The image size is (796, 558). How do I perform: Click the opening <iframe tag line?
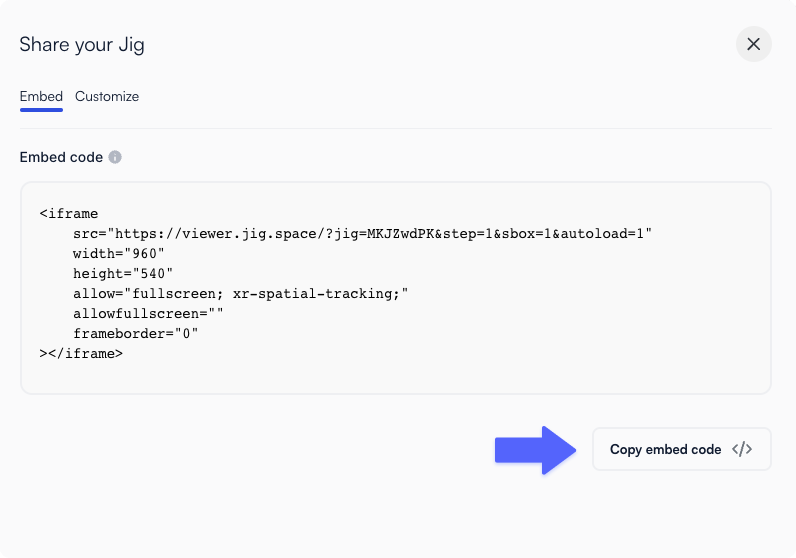click(x=69, y=214)
